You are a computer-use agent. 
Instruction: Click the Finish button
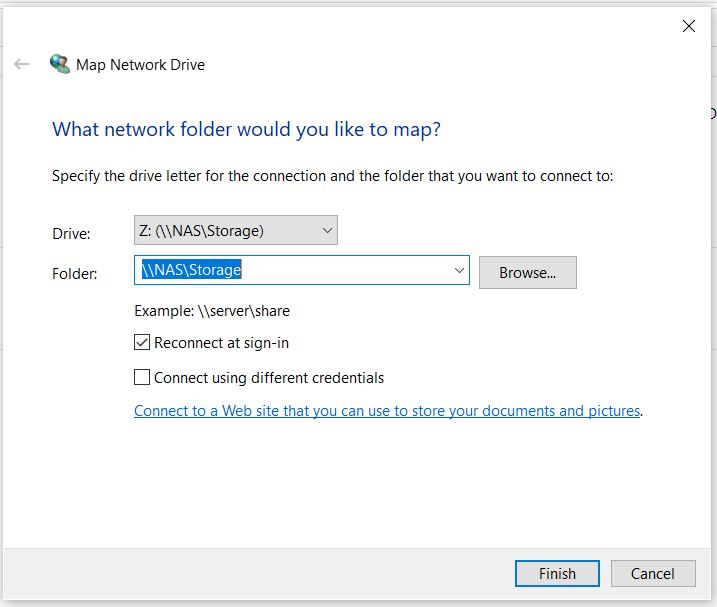tap(557, 574)
